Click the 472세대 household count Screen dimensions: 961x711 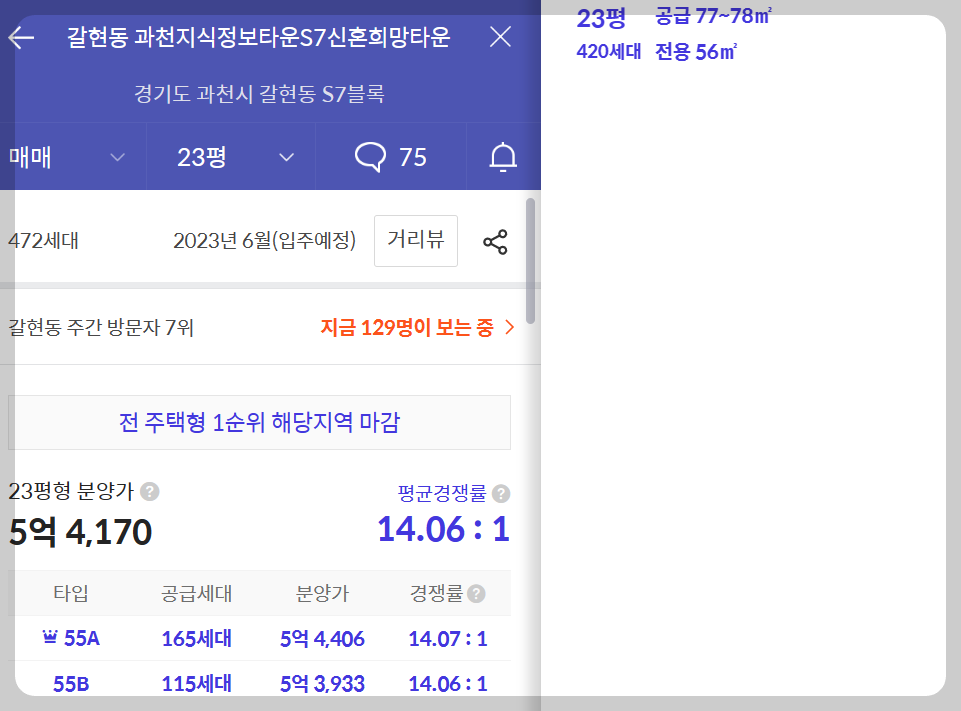click(44, 240)
